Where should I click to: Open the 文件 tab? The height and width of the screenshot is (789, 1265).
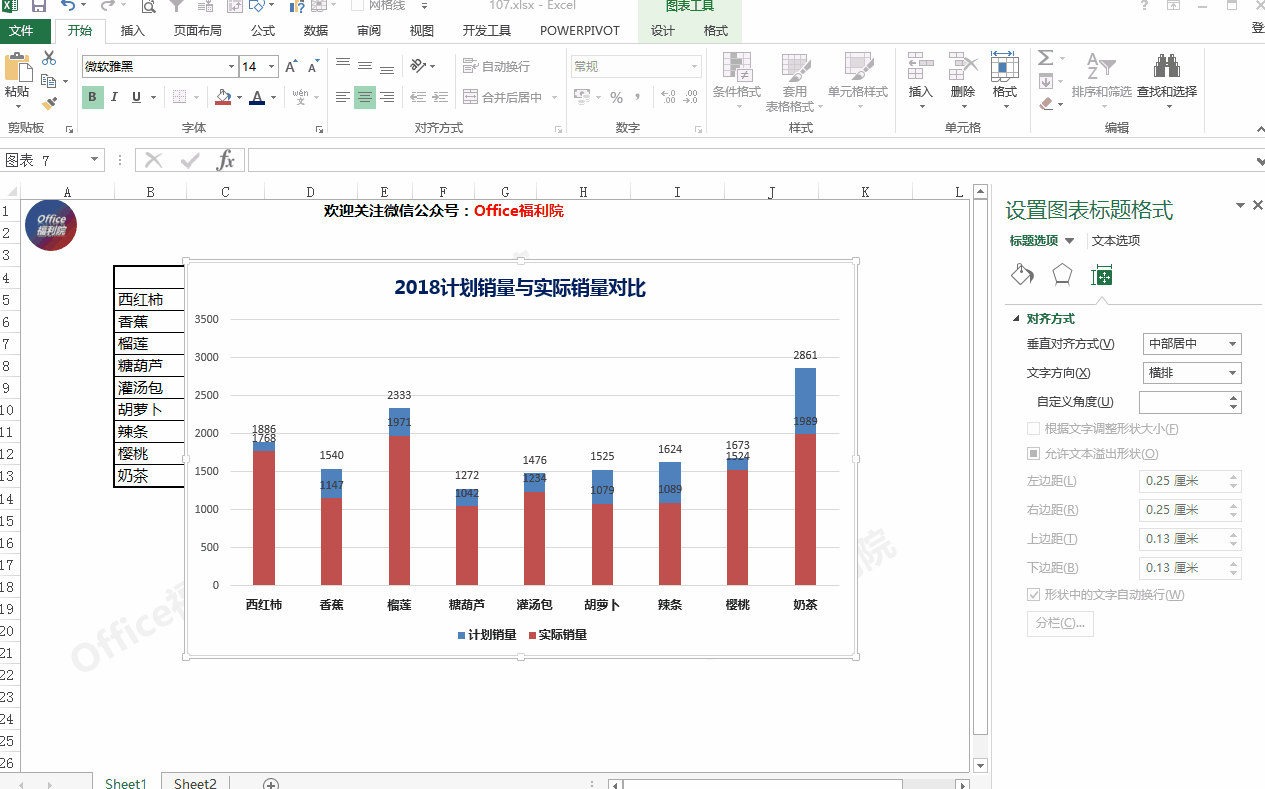pyautogui.click(x=22, y=31)
